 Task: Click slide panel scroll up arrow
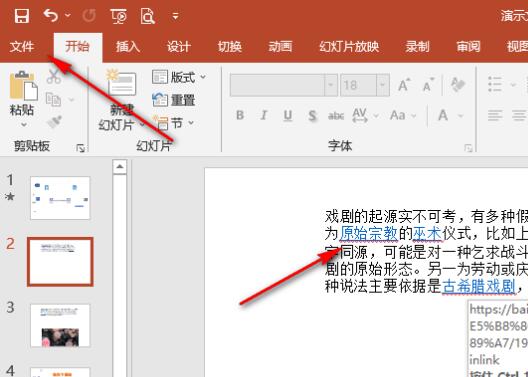pyautogui.click(x=120, y=167)
